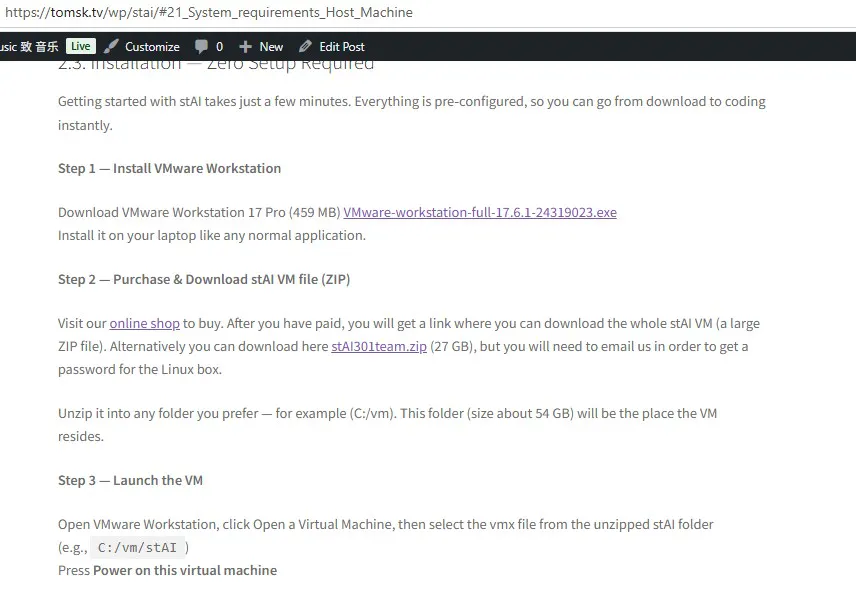Click the paragraph starting 'Getting started with stAI'
Image resolution: width=856 pixels, height=593 pixels.
click(412, 113)
